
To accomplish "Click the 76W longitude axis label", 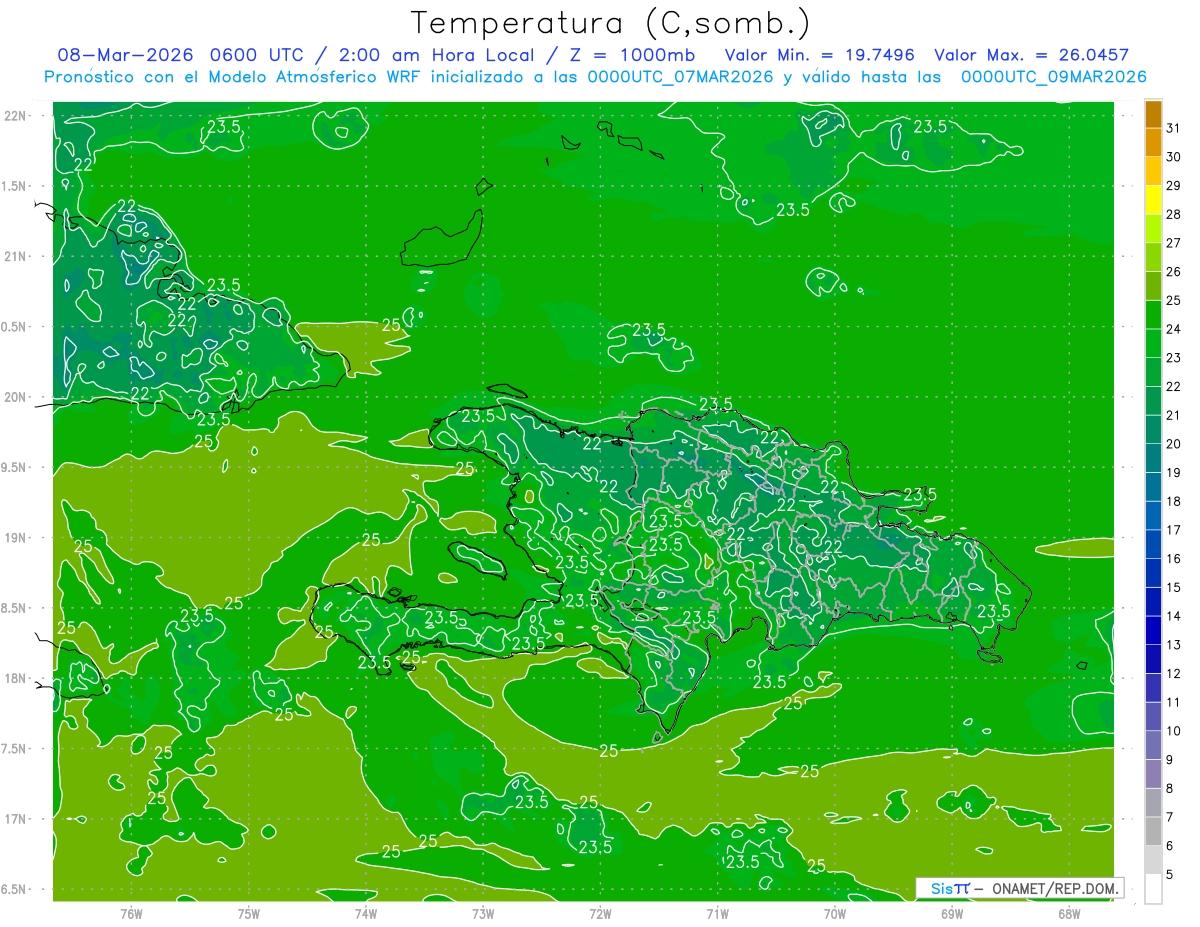I will click(131, 913).
